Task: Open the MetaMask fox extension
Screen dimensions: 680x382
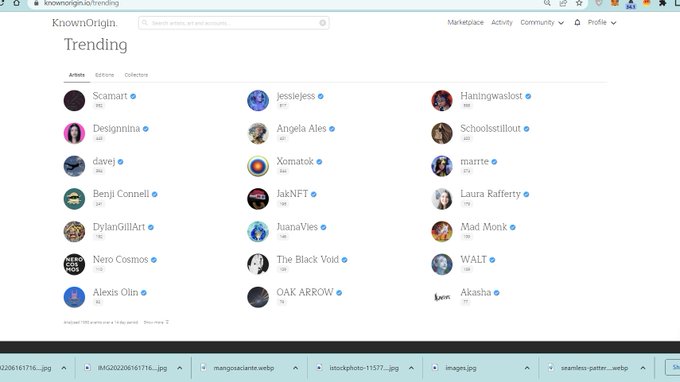Action: (x=615, y=3)
